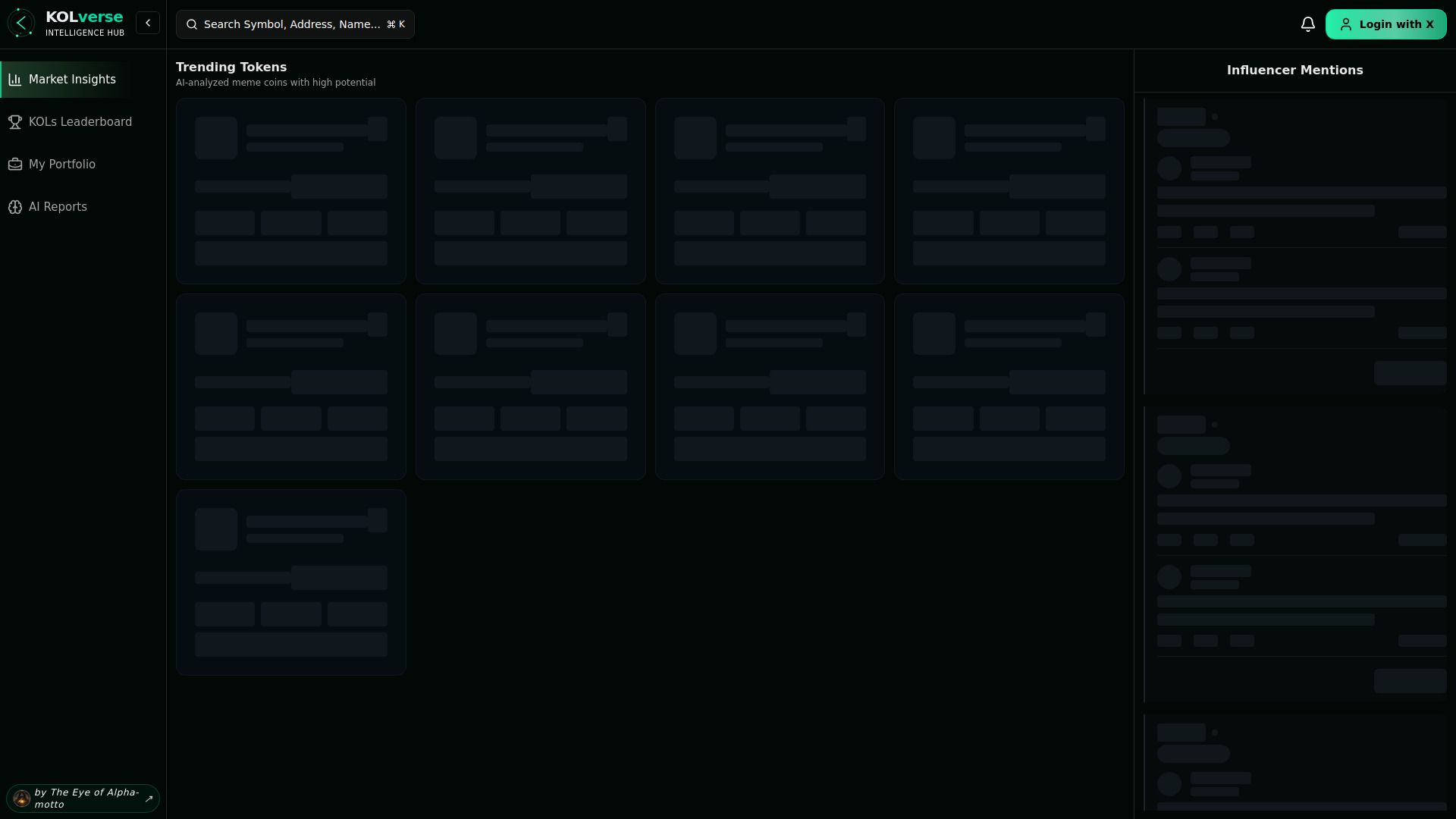Viewport: 1456px width, 819px height.
Task: Open AI Reports via the globe icon
Action: pos(16,207)
